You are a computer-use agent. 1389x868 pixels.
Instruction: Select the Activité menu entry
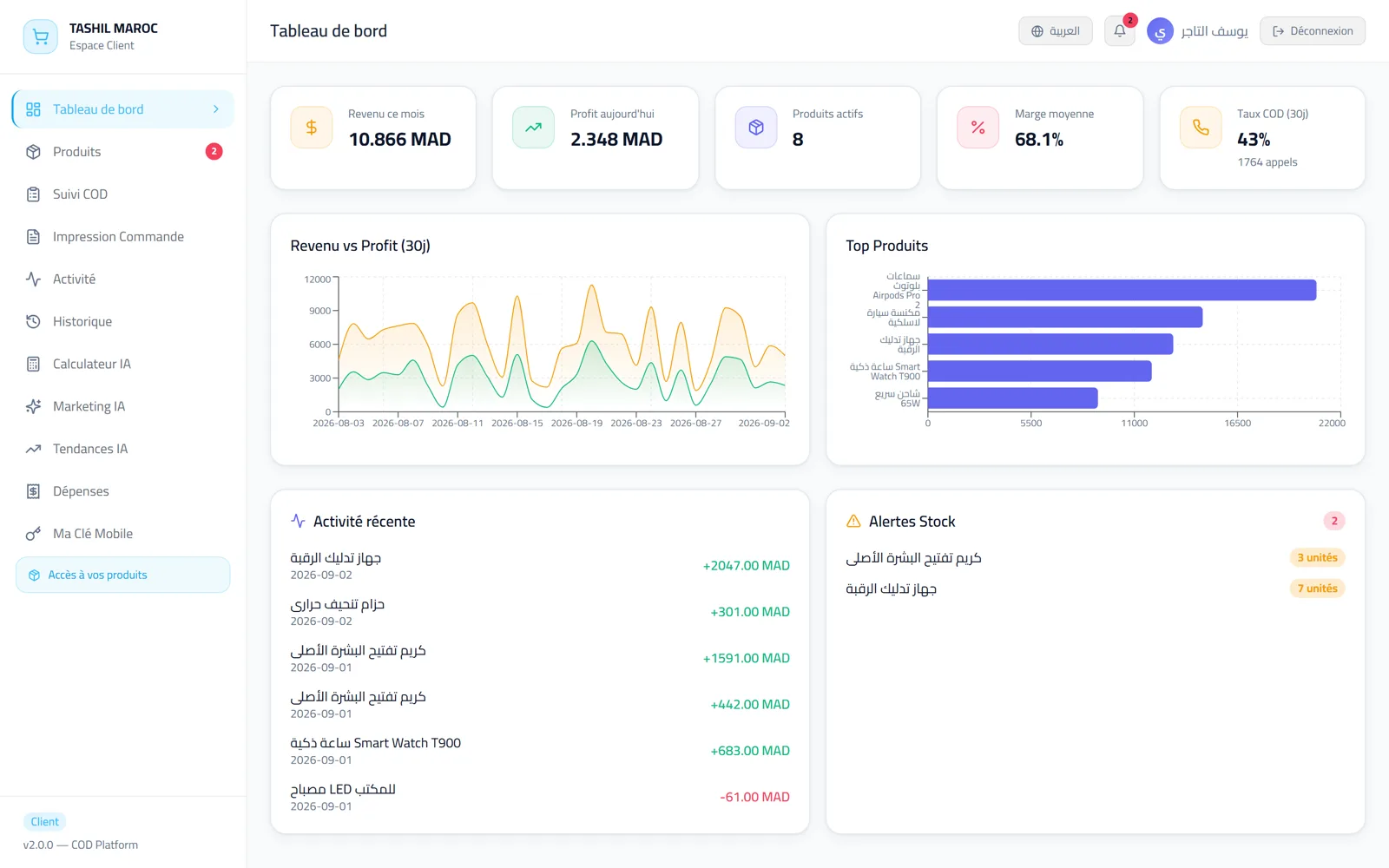123,279
